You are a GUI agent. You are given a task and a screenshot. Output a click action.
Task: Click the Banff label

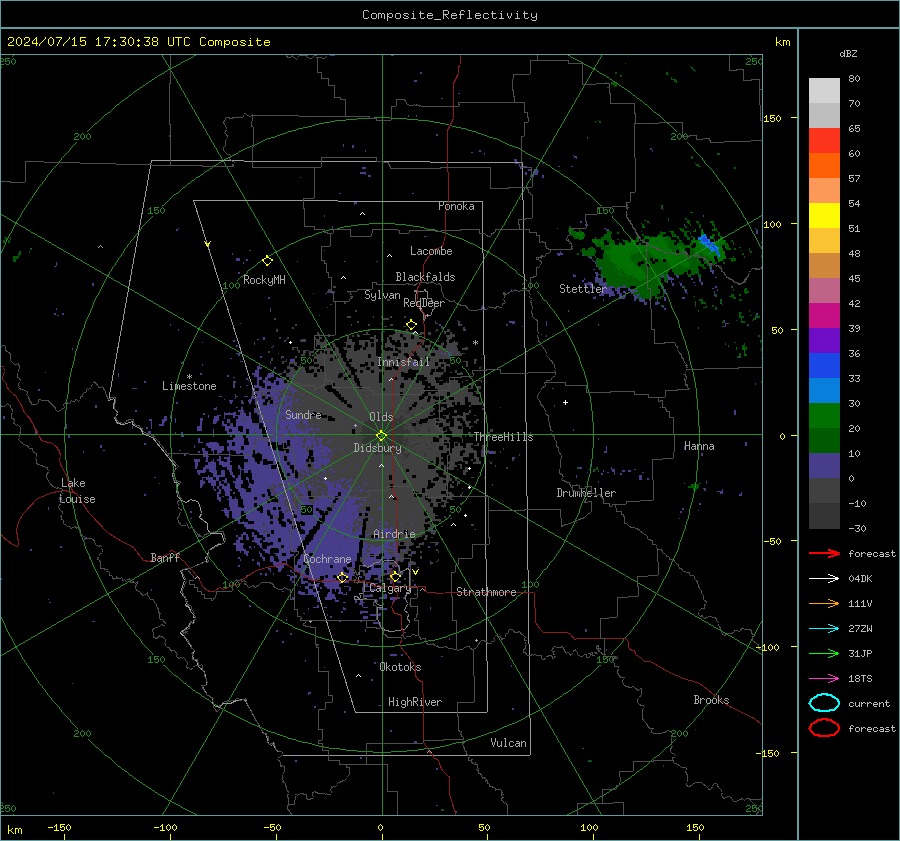165,557
